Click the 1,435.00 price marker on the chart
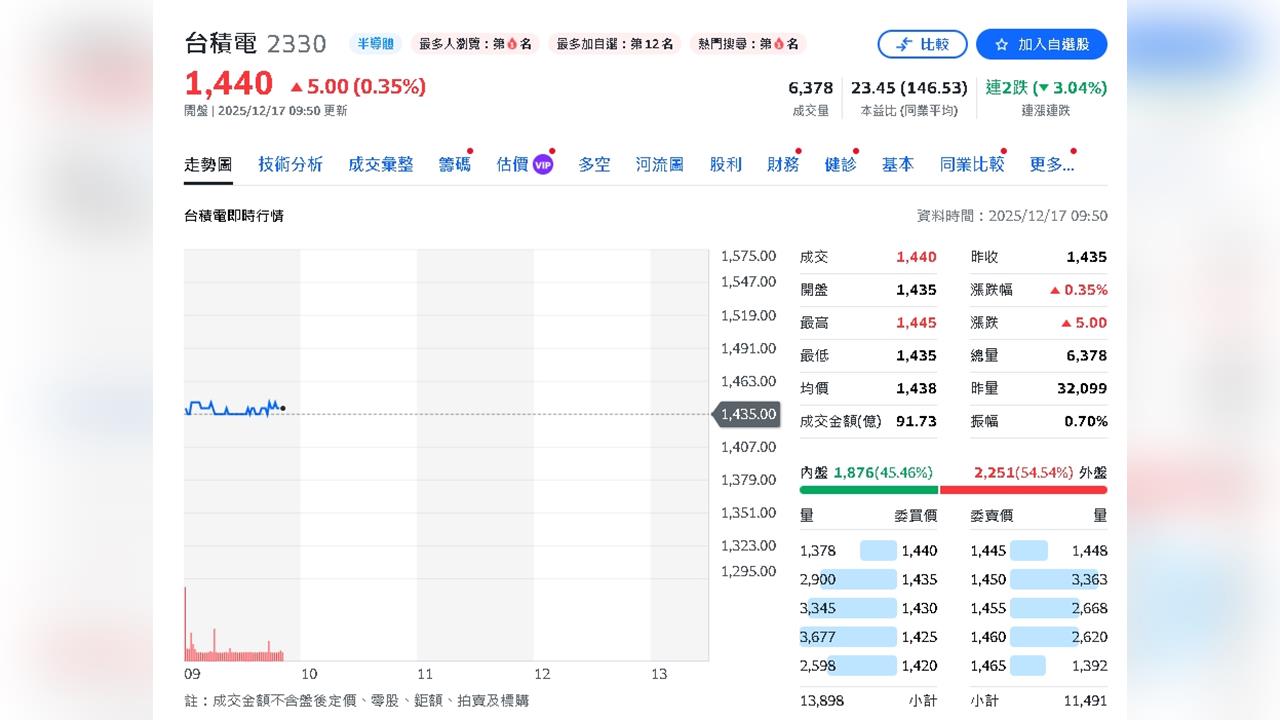This screenshot has width=1280, height=720. pos(747,413)
